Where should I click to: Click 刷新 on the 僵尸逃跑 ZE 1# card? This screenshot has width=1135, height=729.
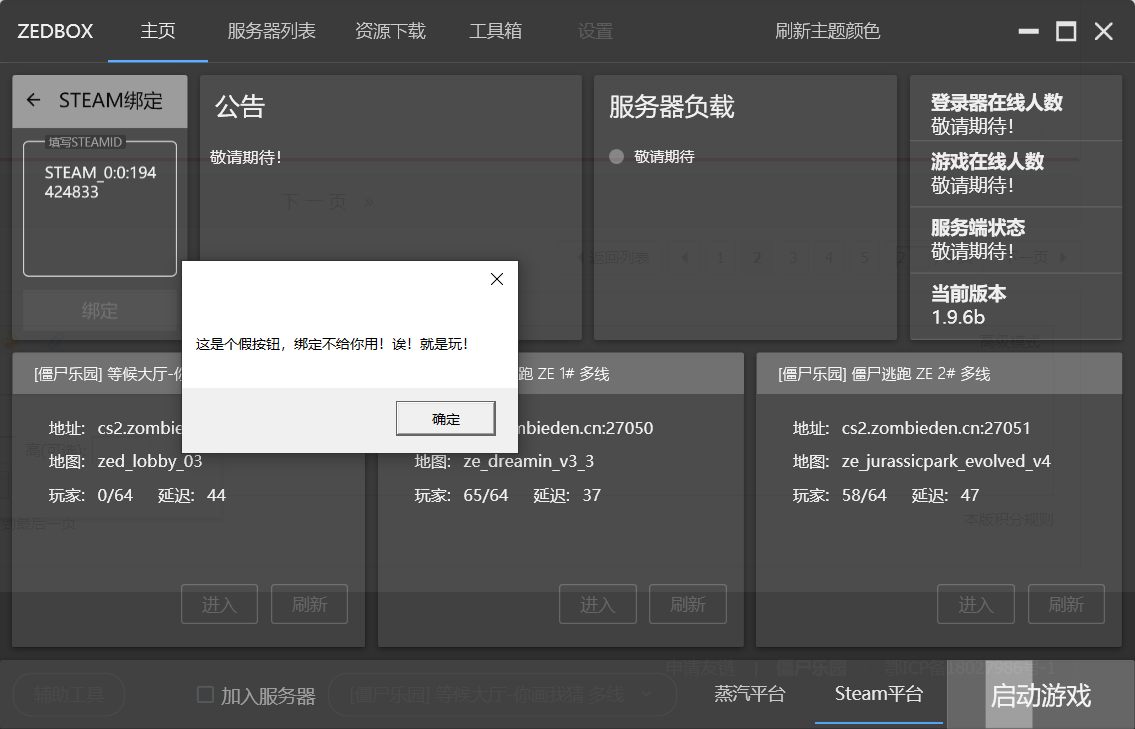click(x=687, y=605)
